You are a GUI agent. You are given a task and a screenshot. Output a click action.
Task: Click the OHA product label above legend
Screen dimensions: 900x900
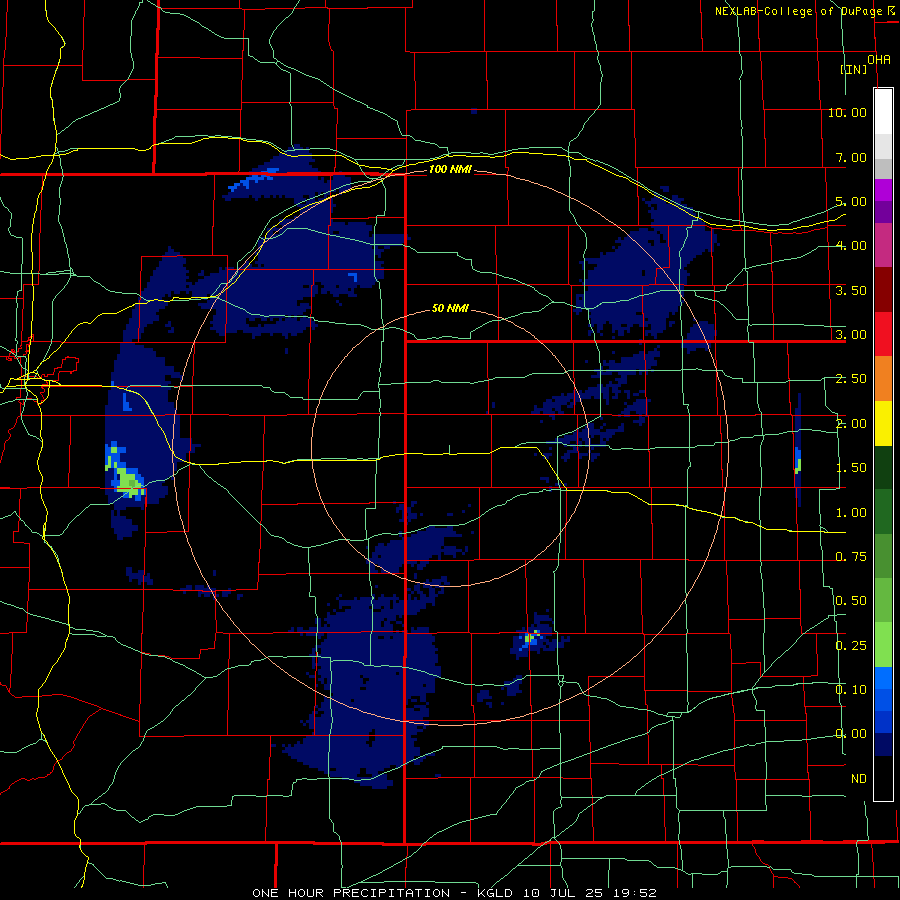point(879,60)
